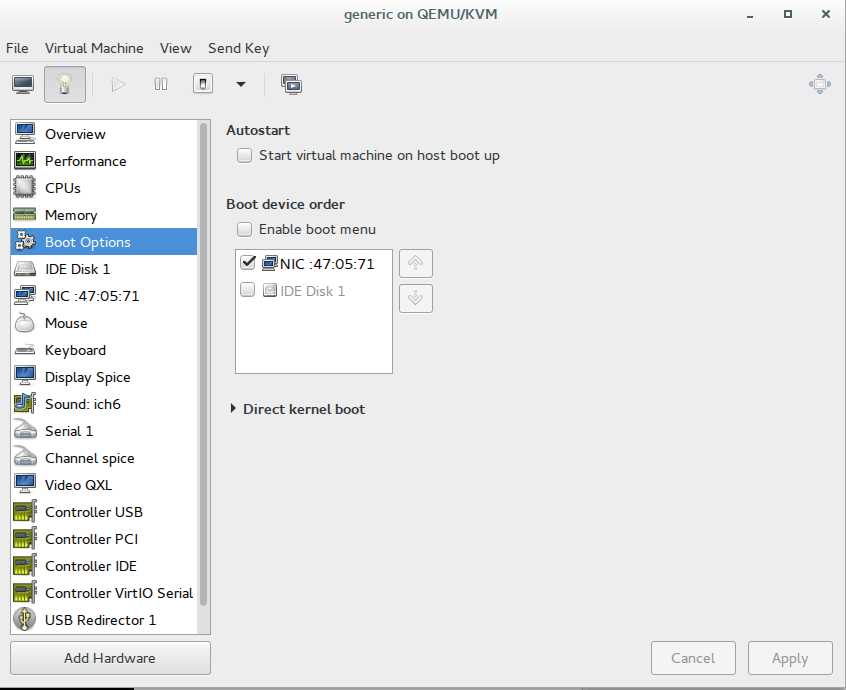Uncheck NIC :47:05:71 boot device

(248, 263)
